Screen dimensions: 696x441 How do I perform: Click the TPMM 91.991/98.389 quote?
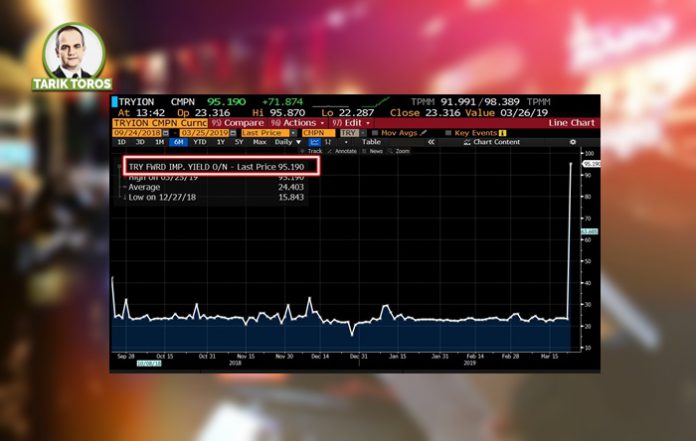click(481, 102)
